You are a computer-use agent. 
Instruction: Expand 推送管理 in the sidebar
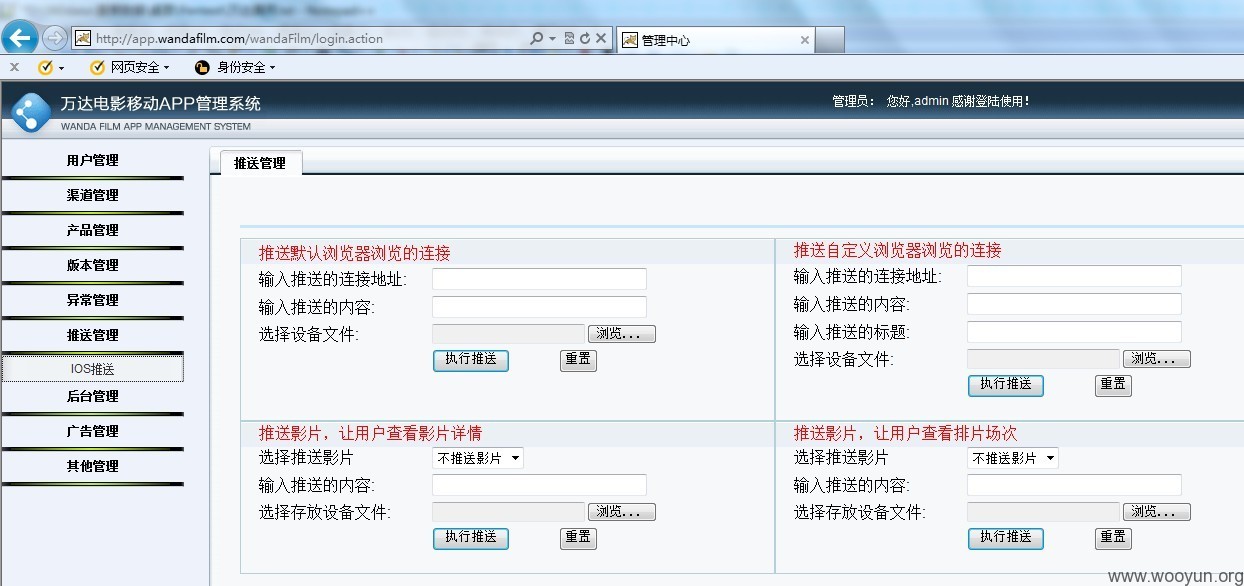tap(92, 335)
